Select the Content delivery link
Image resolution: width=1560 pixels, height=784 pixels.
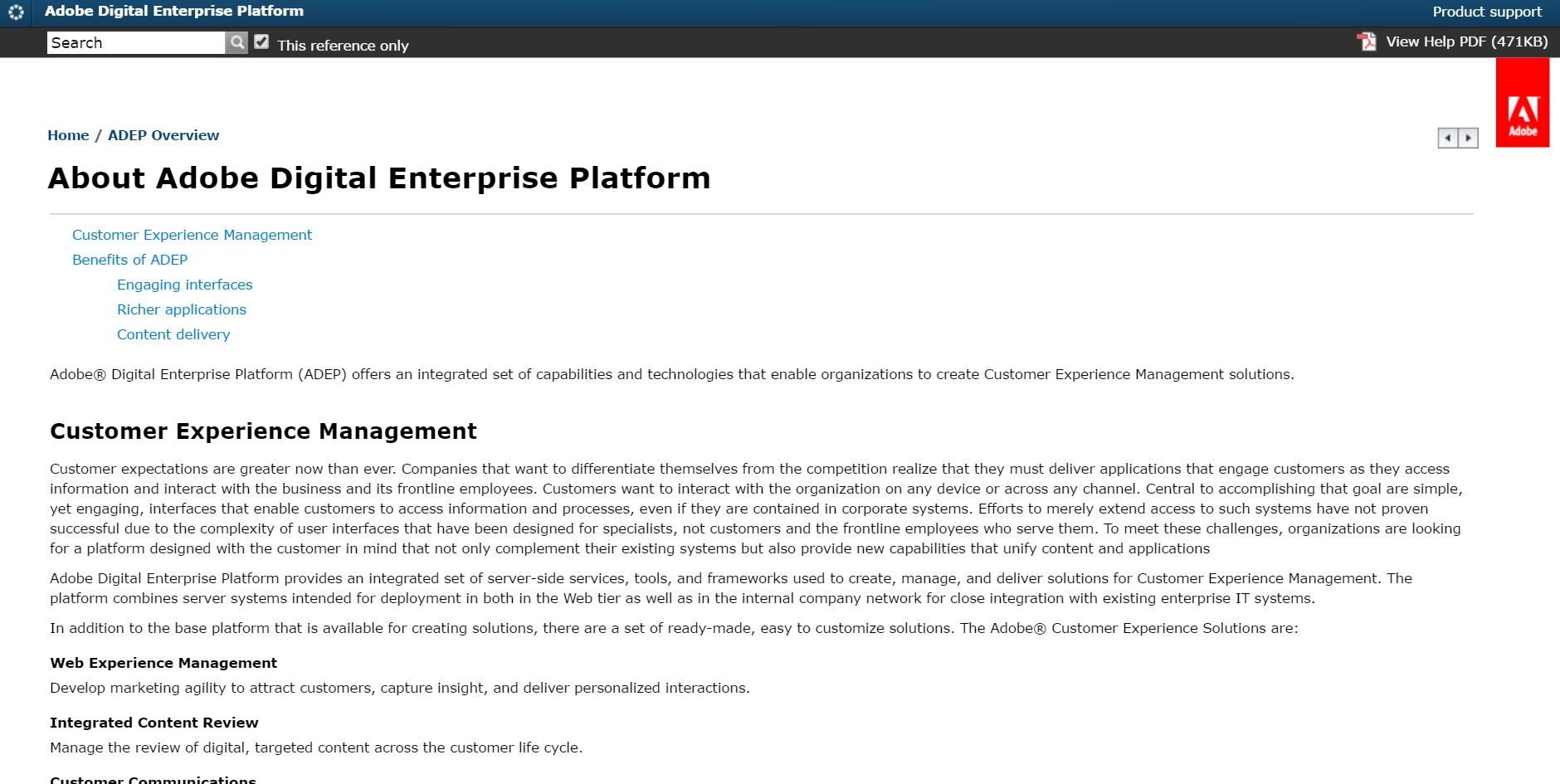point(173,334)
